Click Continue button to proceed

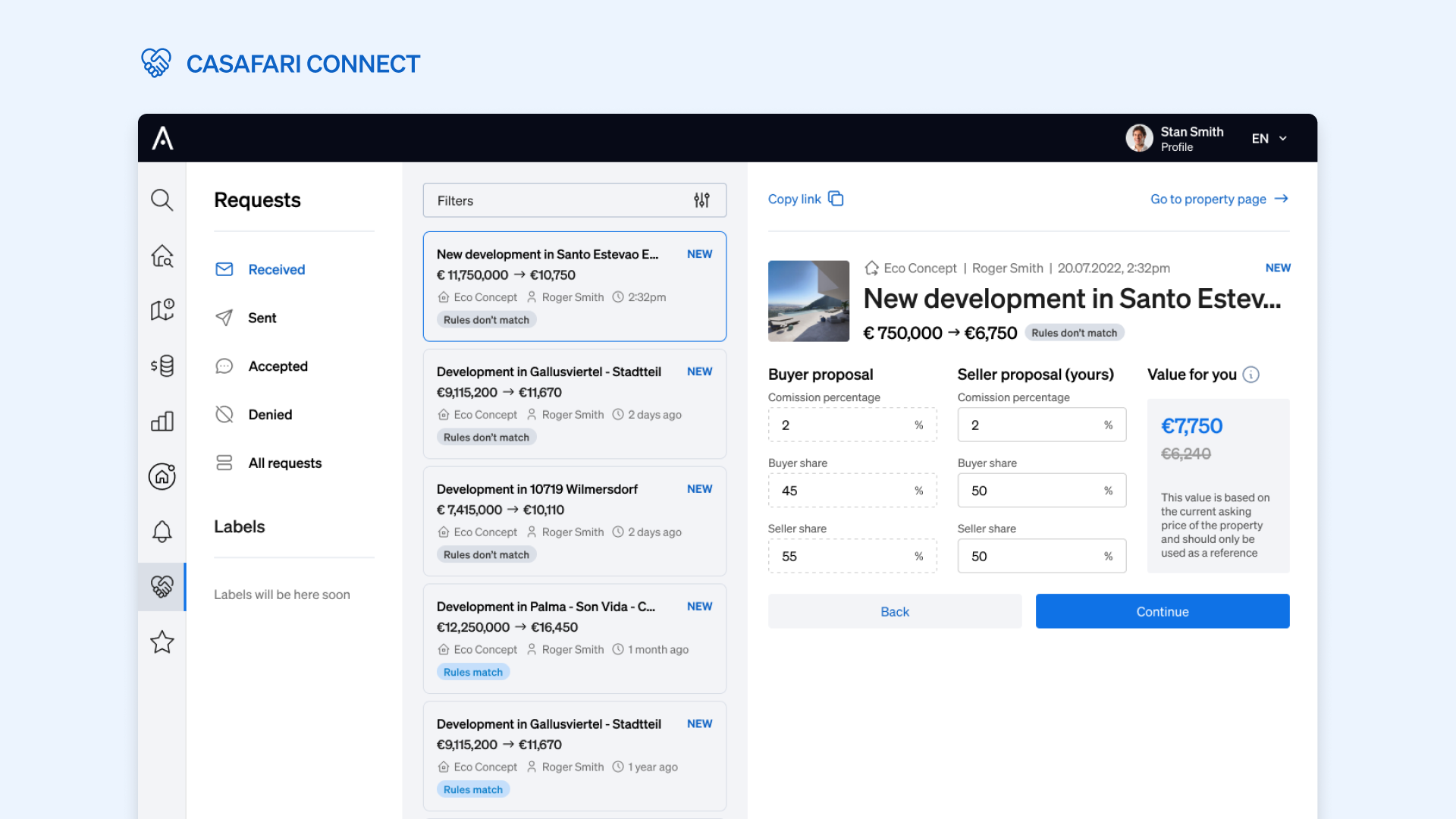tap(1163, 611)
